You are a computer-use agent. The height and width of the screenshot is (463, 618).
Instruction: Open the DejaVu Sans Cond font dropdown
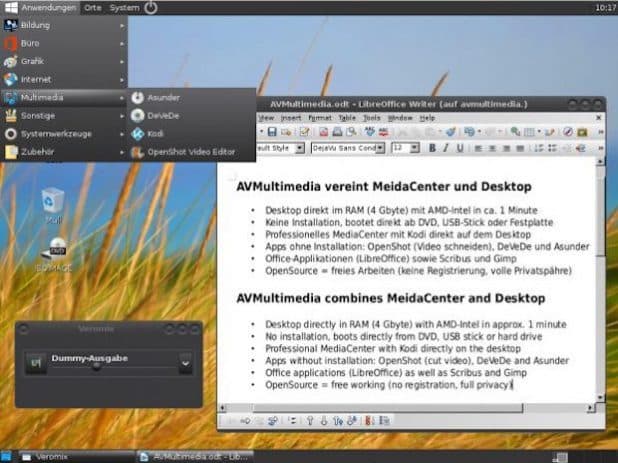(x=380, y=148)
